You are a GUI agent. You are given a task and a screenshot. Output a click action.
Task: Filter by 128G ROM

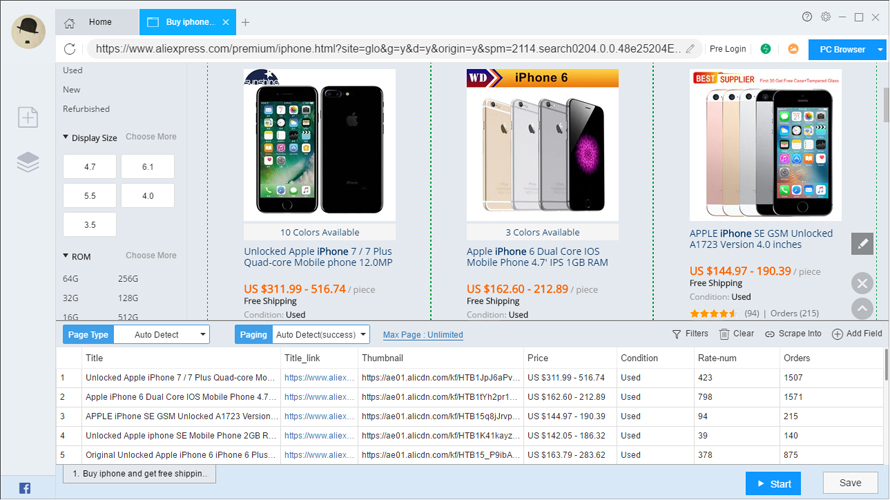tap(128, 298)
